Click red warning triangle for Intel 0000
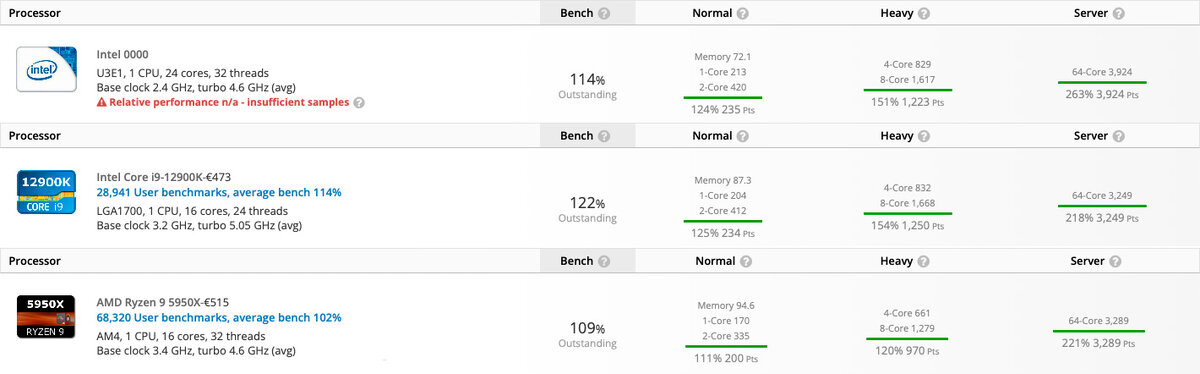This screenshot has height=374, width=1200. pyautogui.click(x=102, y=102)
